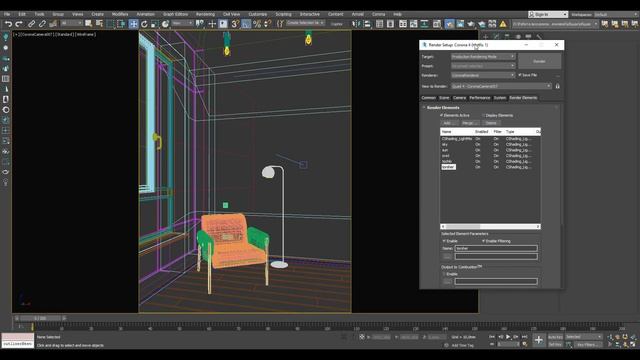Screen dimensions: 640x360
Task: Select the Link objects tool
Action: [x=31, y=24]
